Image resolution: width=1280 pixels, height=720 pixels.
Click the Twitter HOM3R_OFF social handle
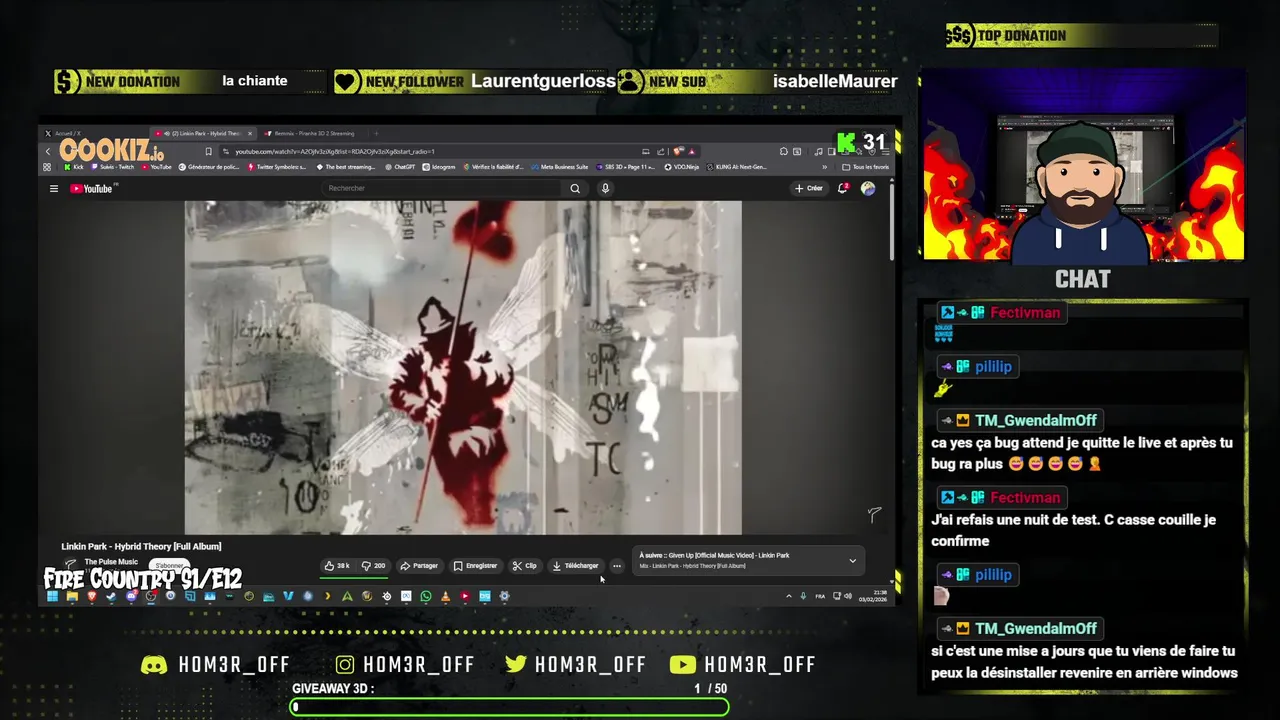[575, 665]
